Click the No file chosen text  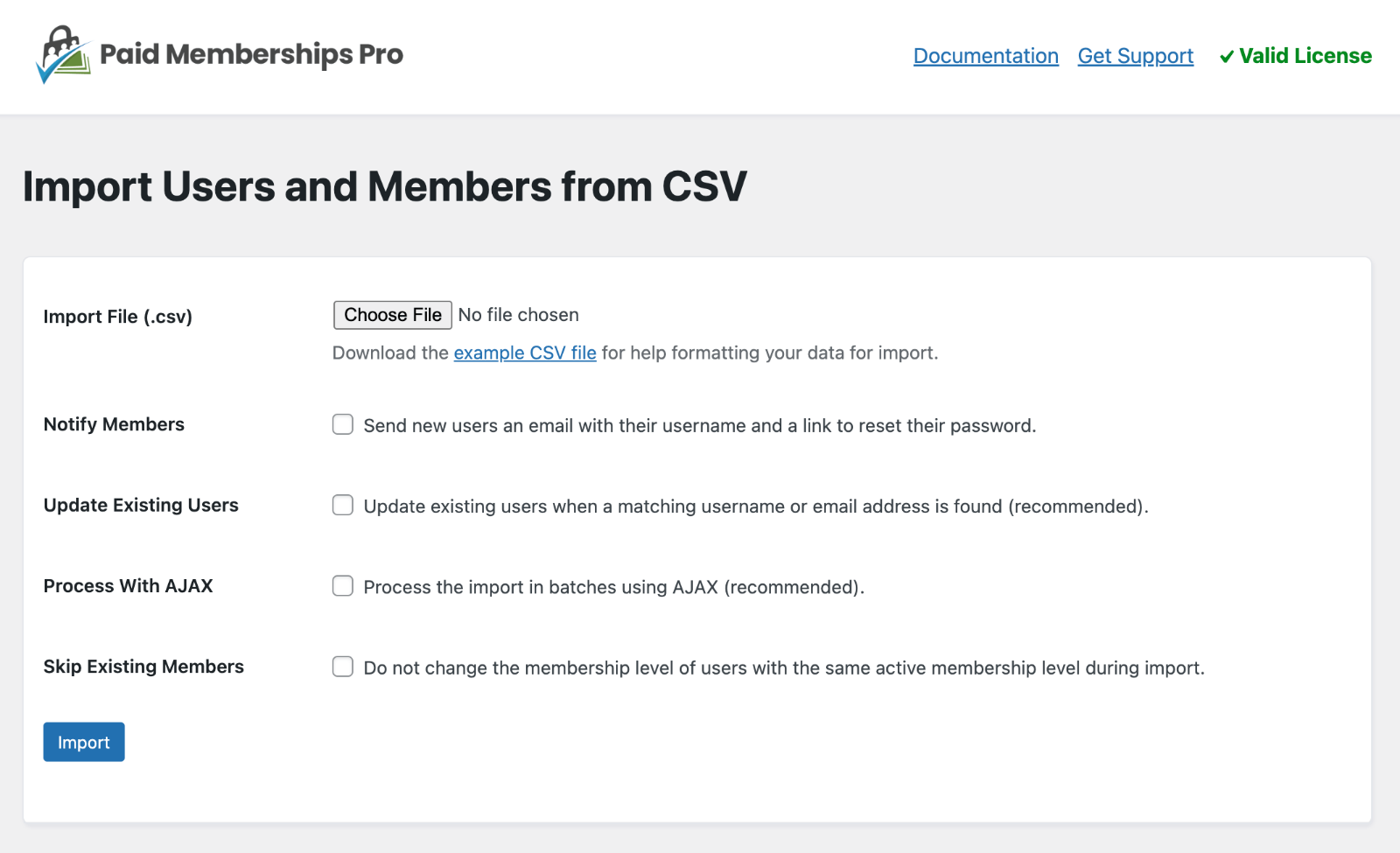click(518, 315)
